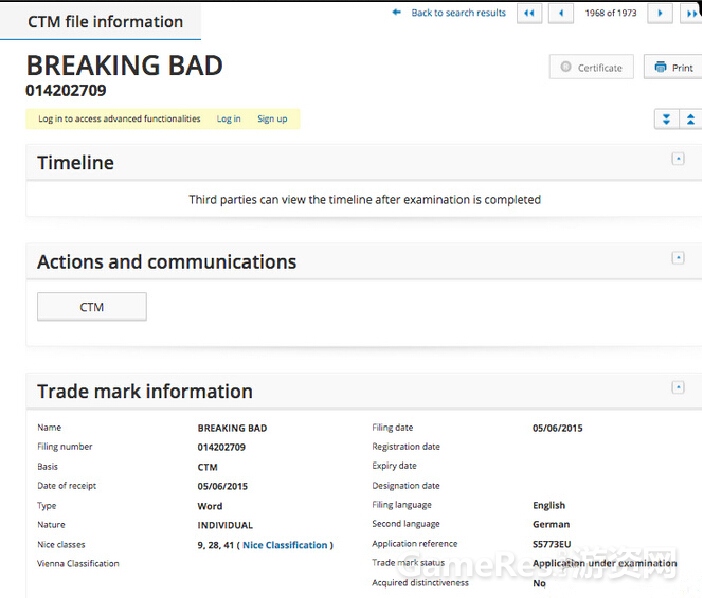Click Back to search results link

458,13
